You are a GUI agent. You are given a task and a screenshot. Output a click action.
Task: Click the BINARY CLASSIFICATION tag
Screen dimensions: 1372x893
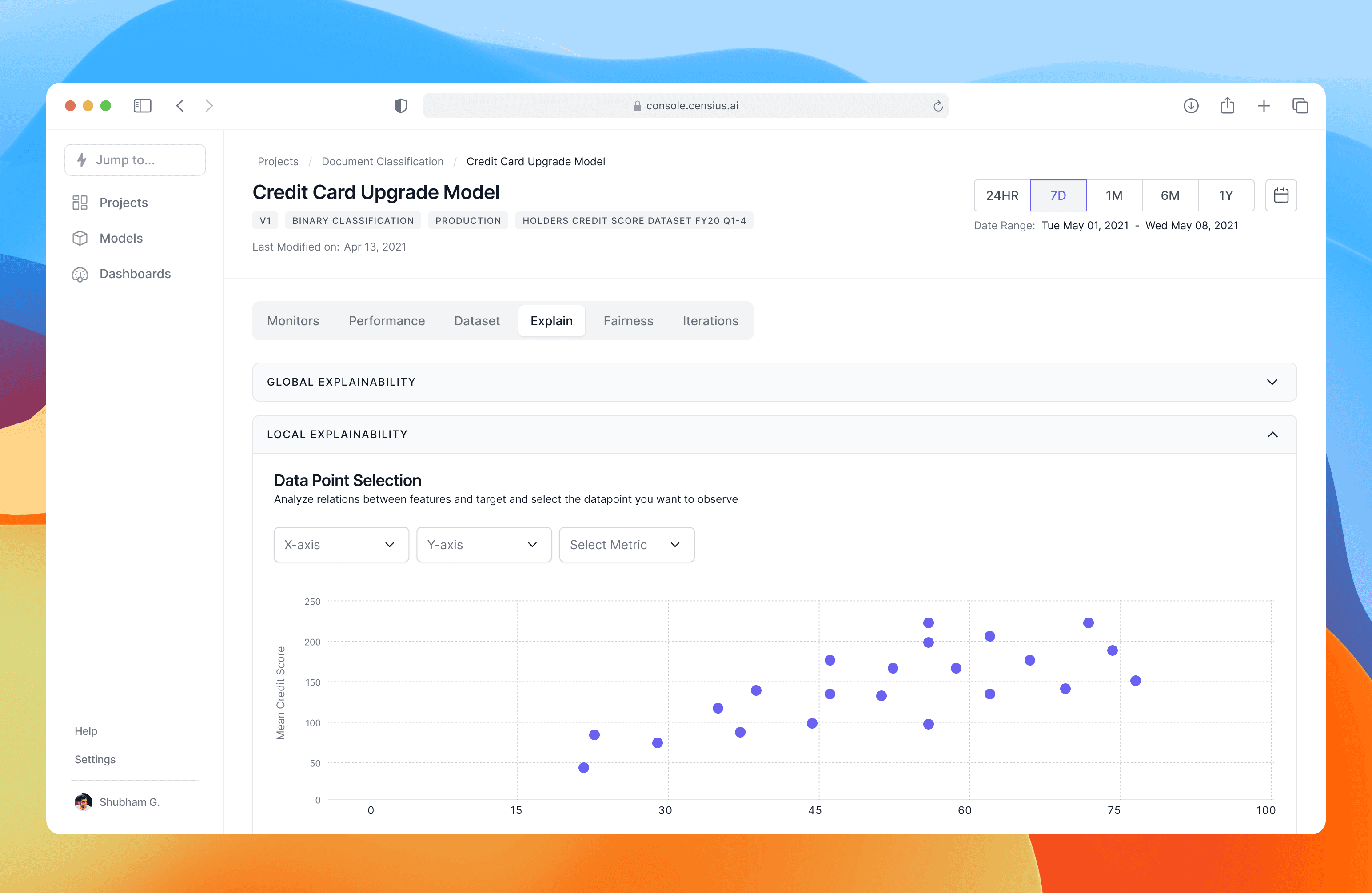[x=353, y=221]
